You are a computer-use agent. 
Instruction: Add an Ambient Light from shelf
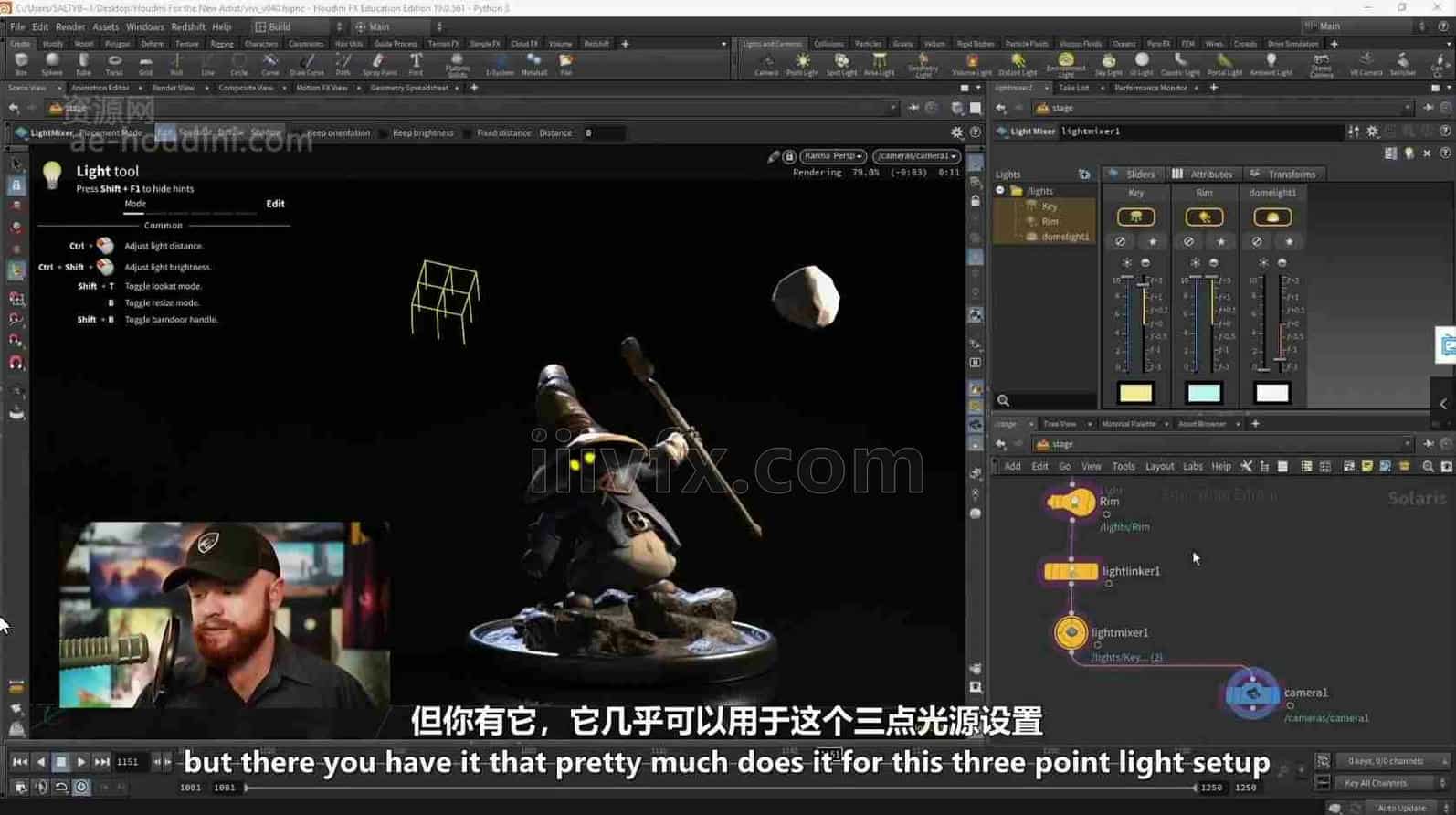point(1271,64)
